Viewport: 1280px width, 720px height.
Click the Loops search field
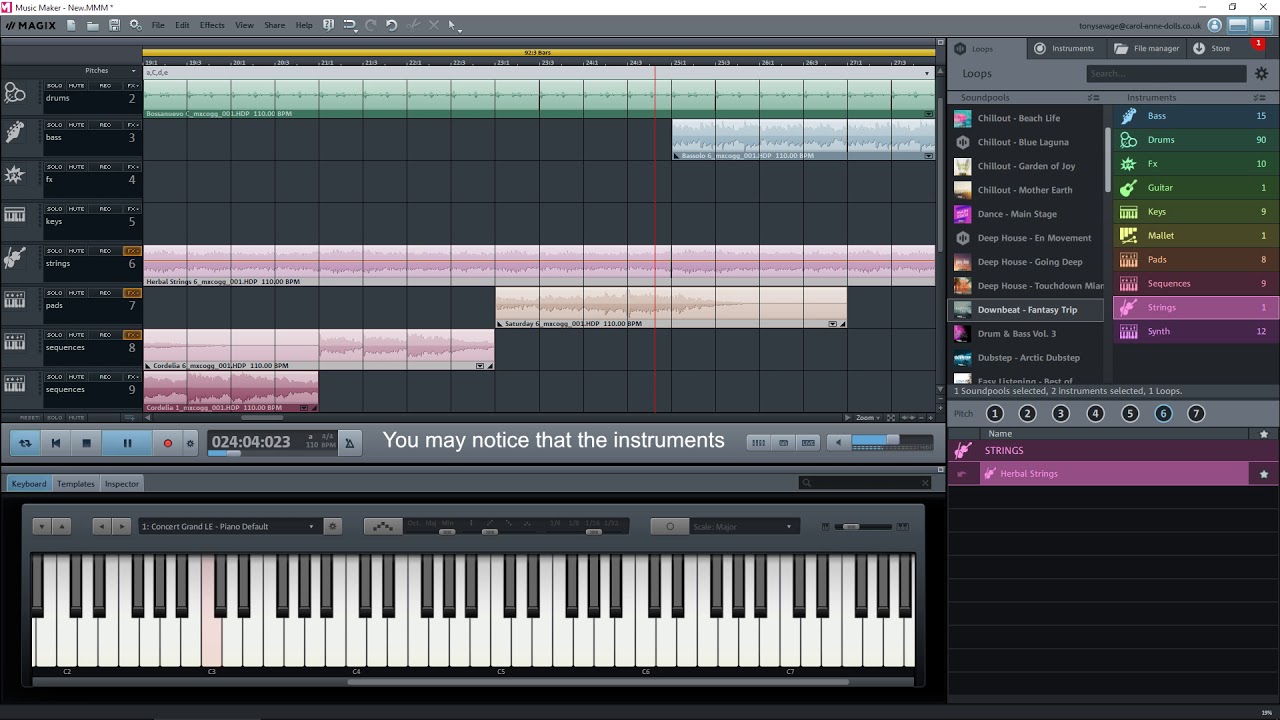(x=1166, y=73)
